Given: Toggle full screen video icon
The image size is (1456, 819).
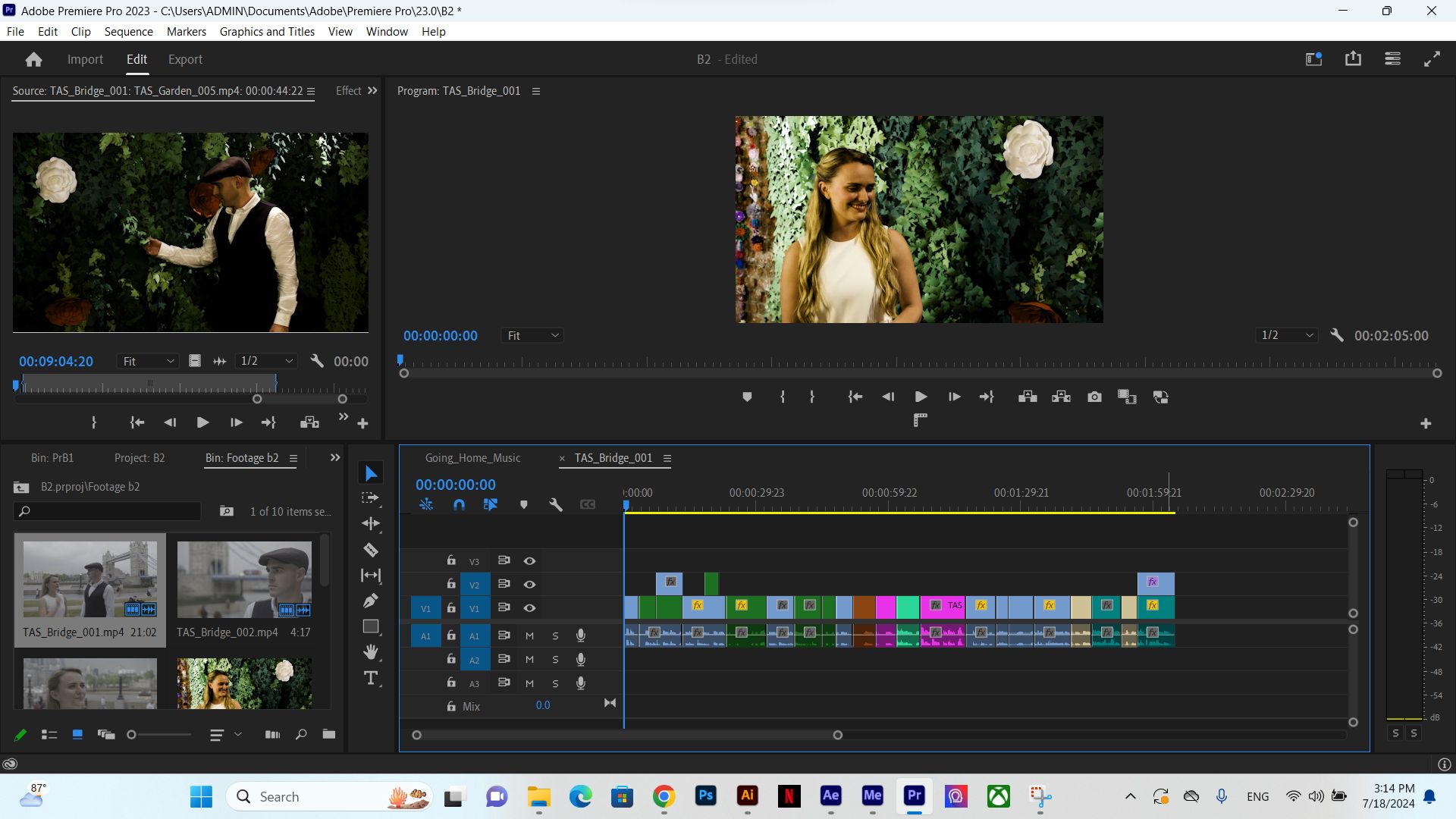Looking at the screenshot, I should tap(1432, 59).
